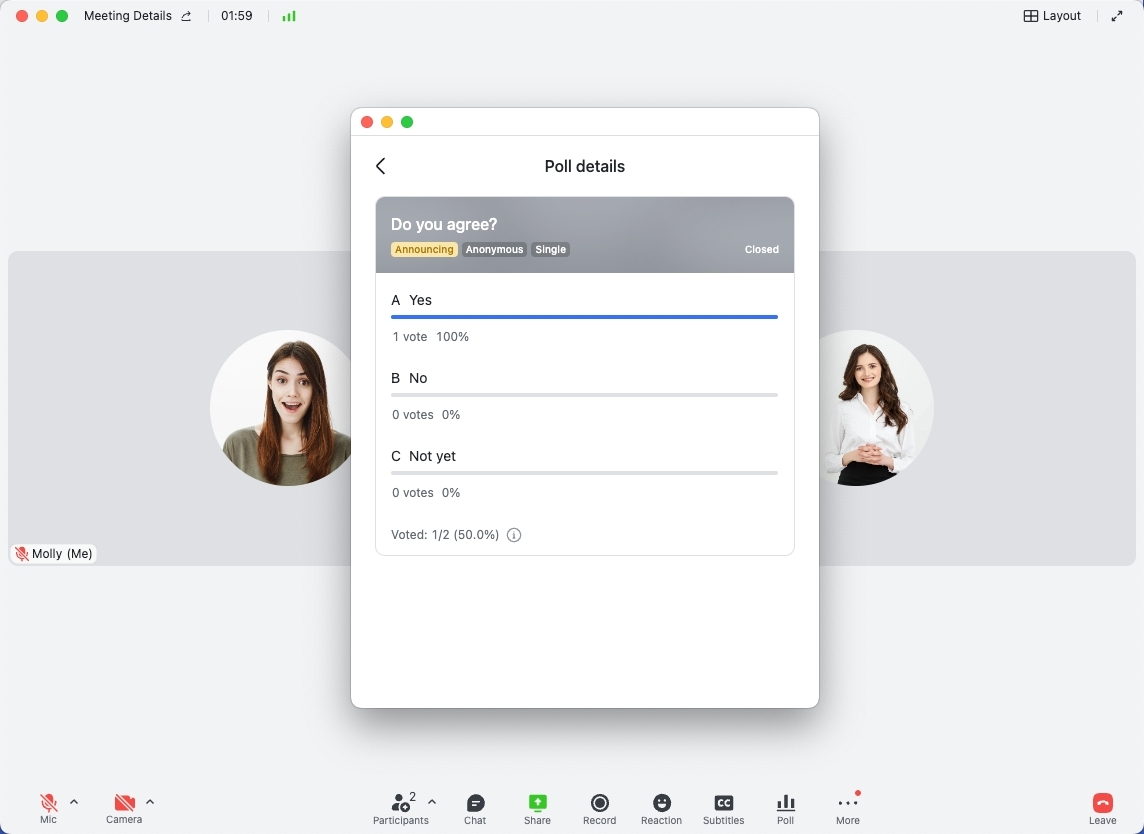Open Meeting Details in the title bar
Viewport: 1144px width, 834px height.
pos(127,15)
